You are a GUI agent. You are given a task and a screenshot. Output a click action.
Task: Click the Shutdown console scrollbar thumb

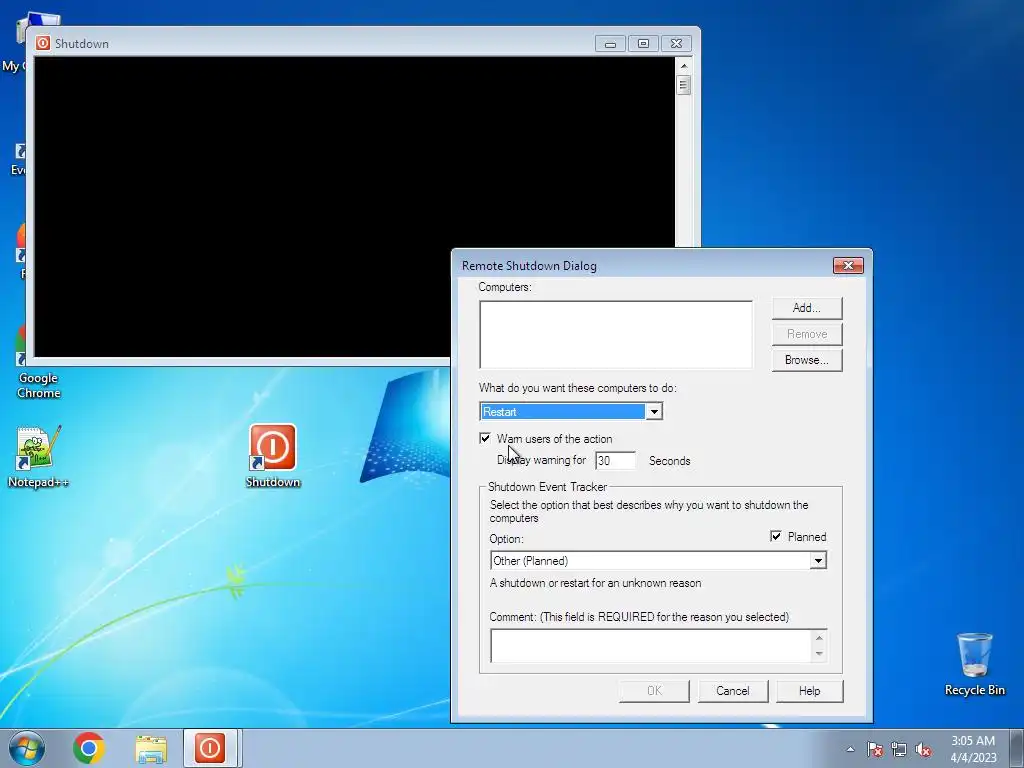[684, 85]
